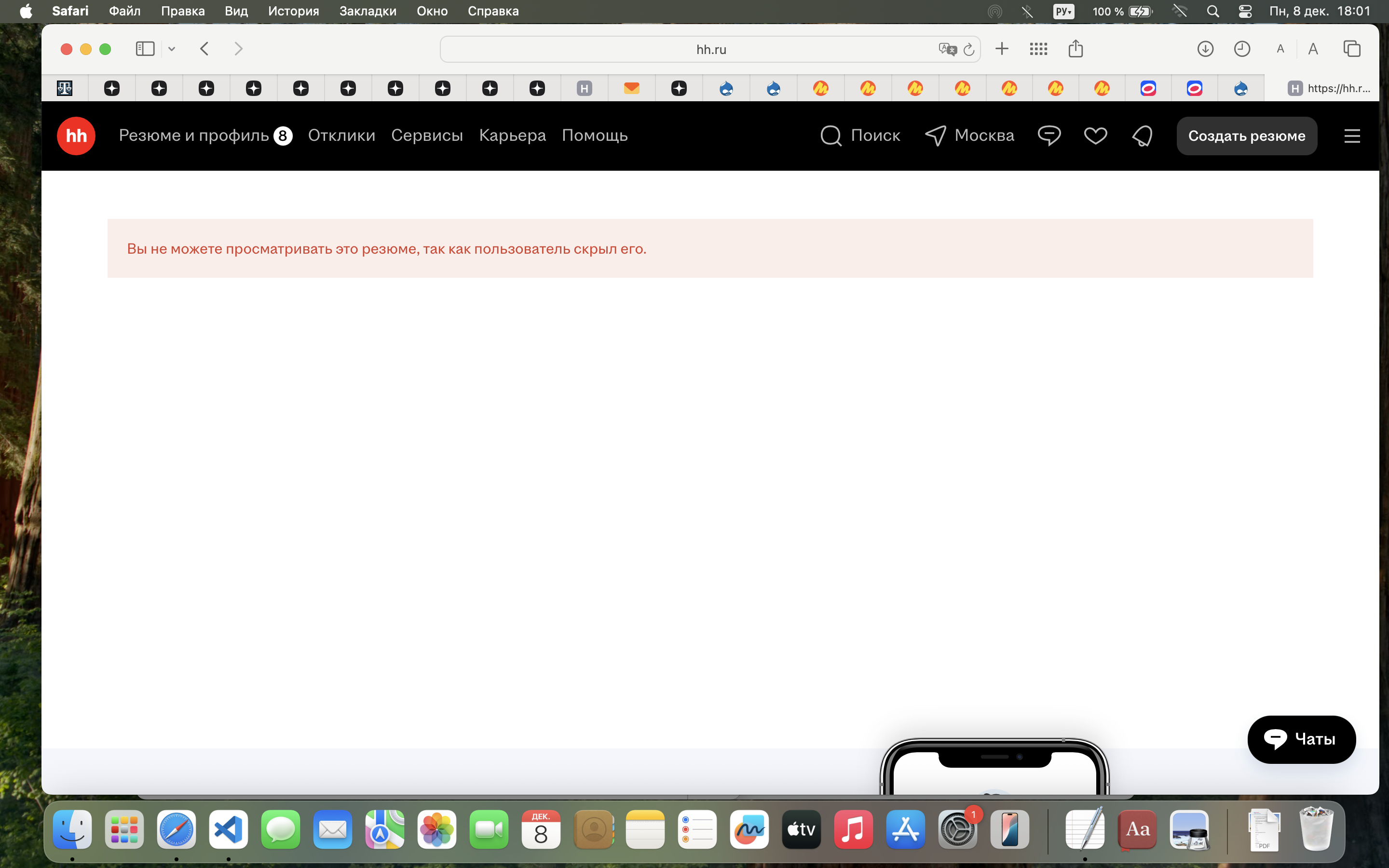Open Резюме и профиль navigation item
1389x868 pixels.
click(x=193, y=136)
